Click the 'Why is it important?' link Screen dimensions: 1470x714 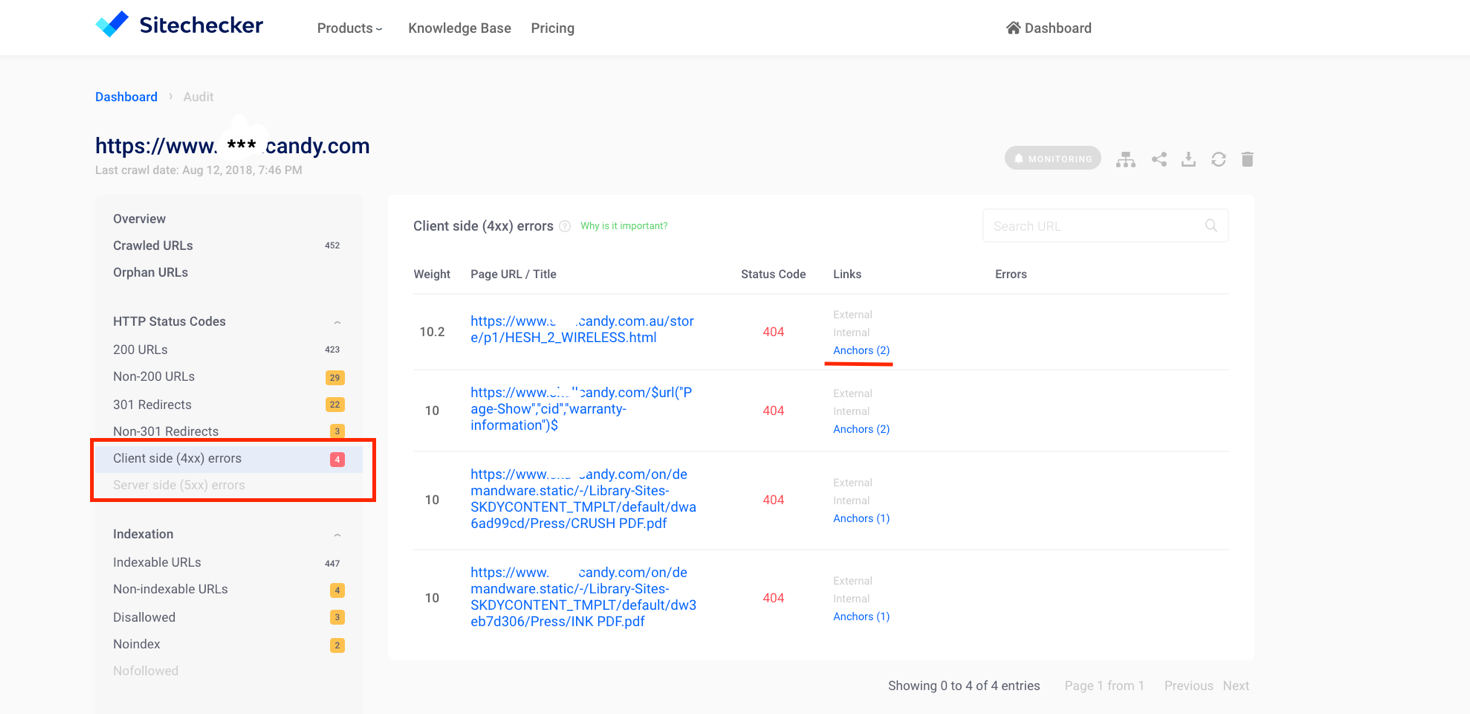[x=624, y=226]
